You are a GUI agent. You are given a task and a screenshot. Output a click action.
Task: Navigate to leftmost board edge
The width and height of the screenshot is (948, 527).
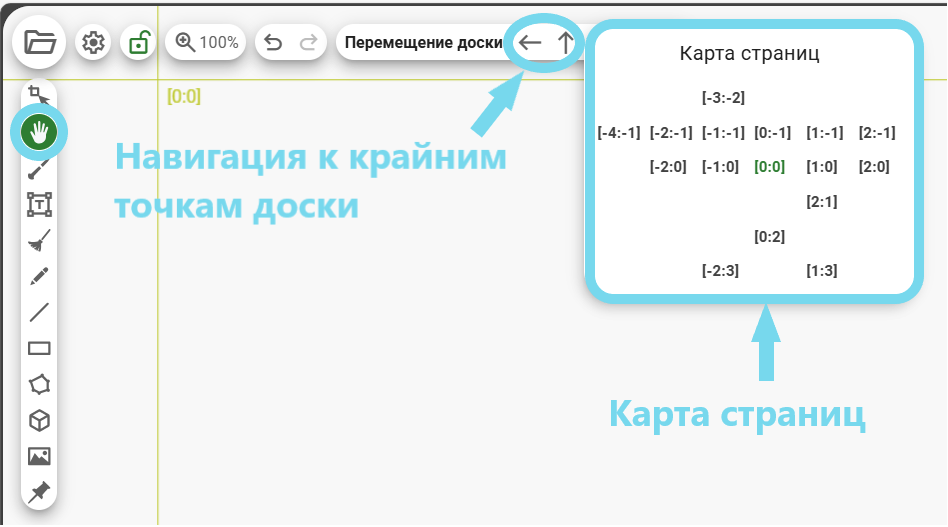(x=530, y=43)
